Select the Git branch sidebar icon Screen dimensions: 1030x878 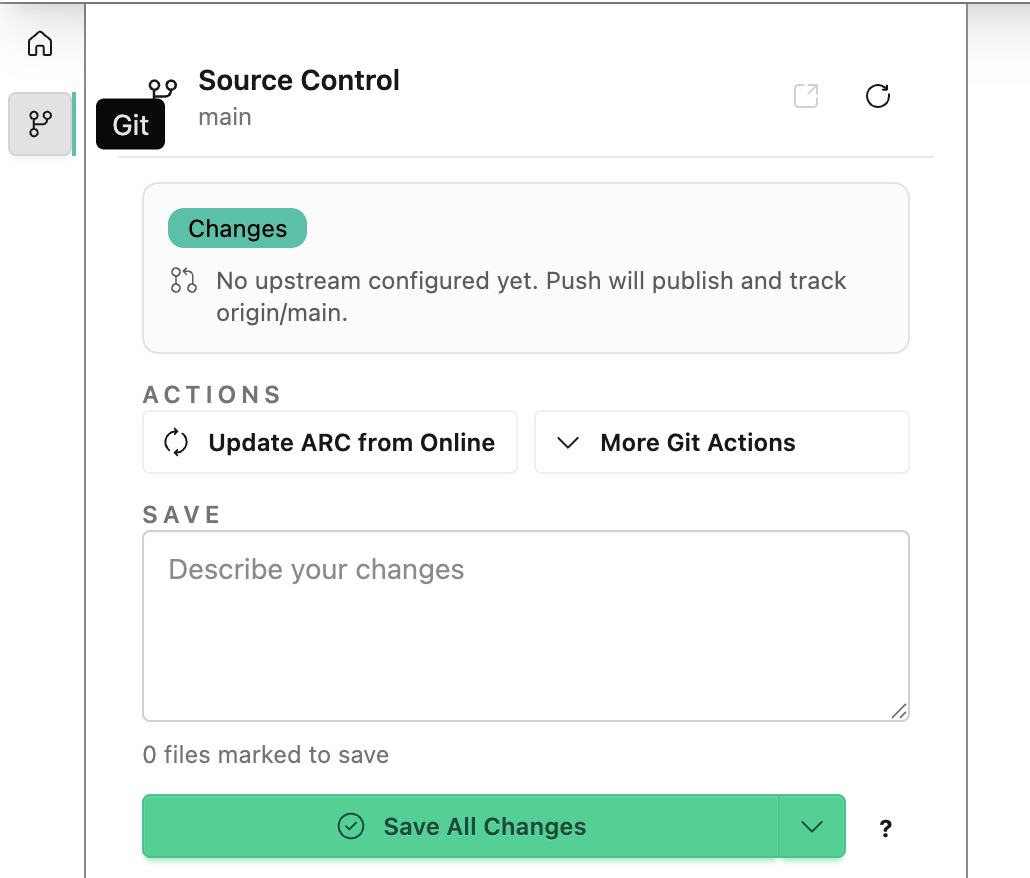(40, 124)
